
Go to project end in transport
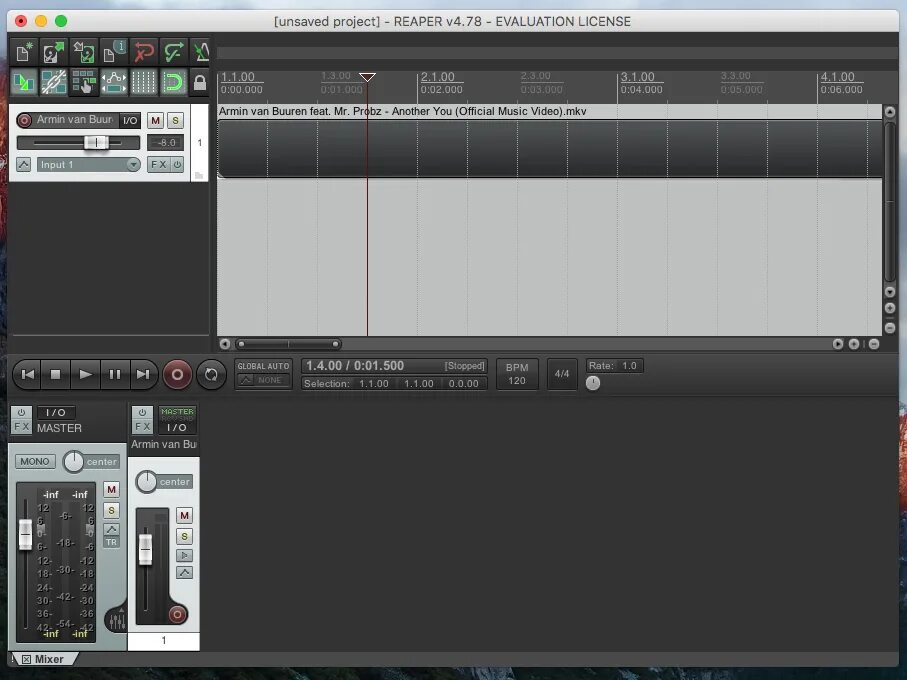coord(143,374)
